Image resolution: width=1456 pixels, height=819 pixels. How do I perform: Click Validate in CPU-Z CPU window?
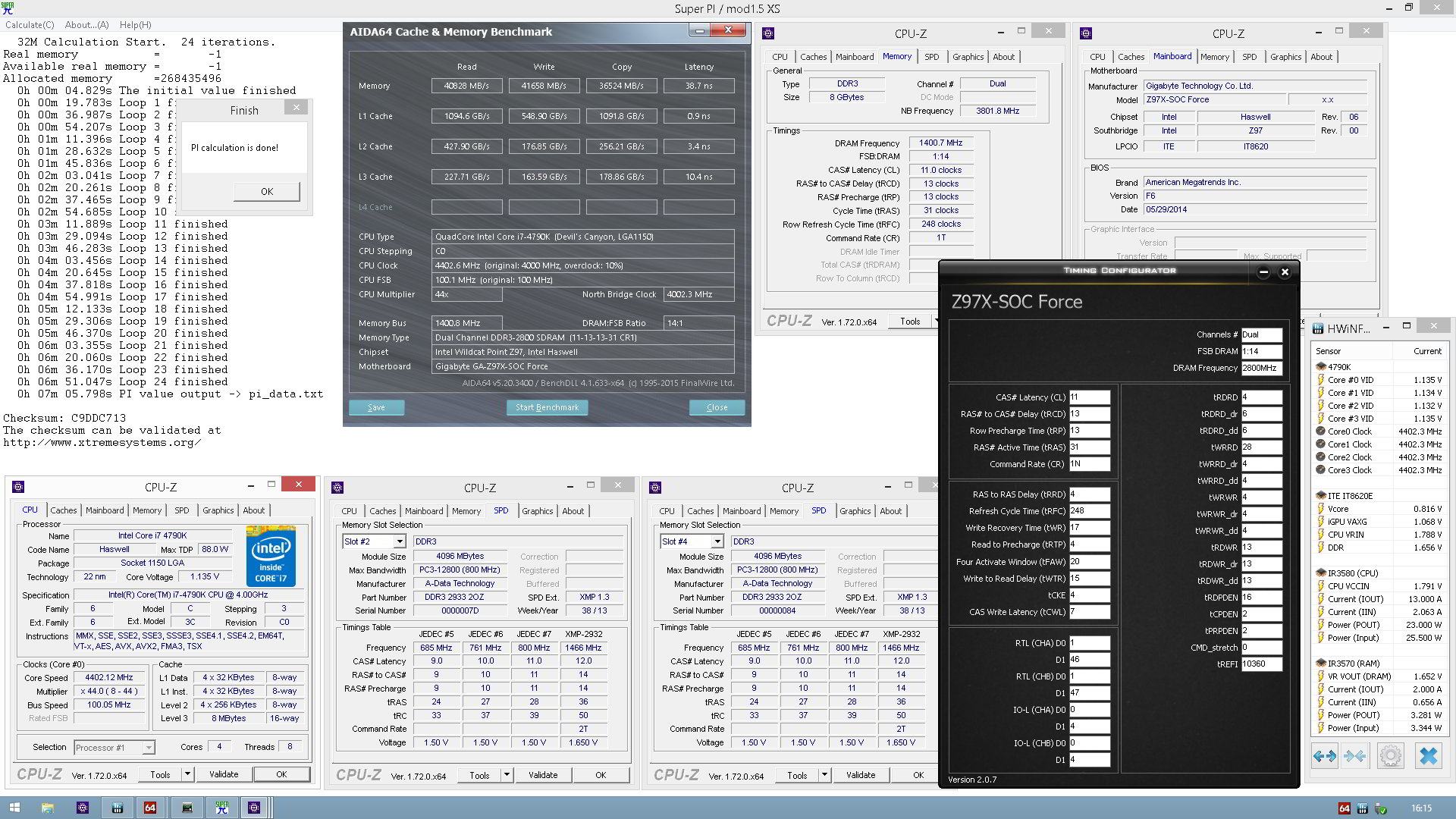click(x=224, y=774)
